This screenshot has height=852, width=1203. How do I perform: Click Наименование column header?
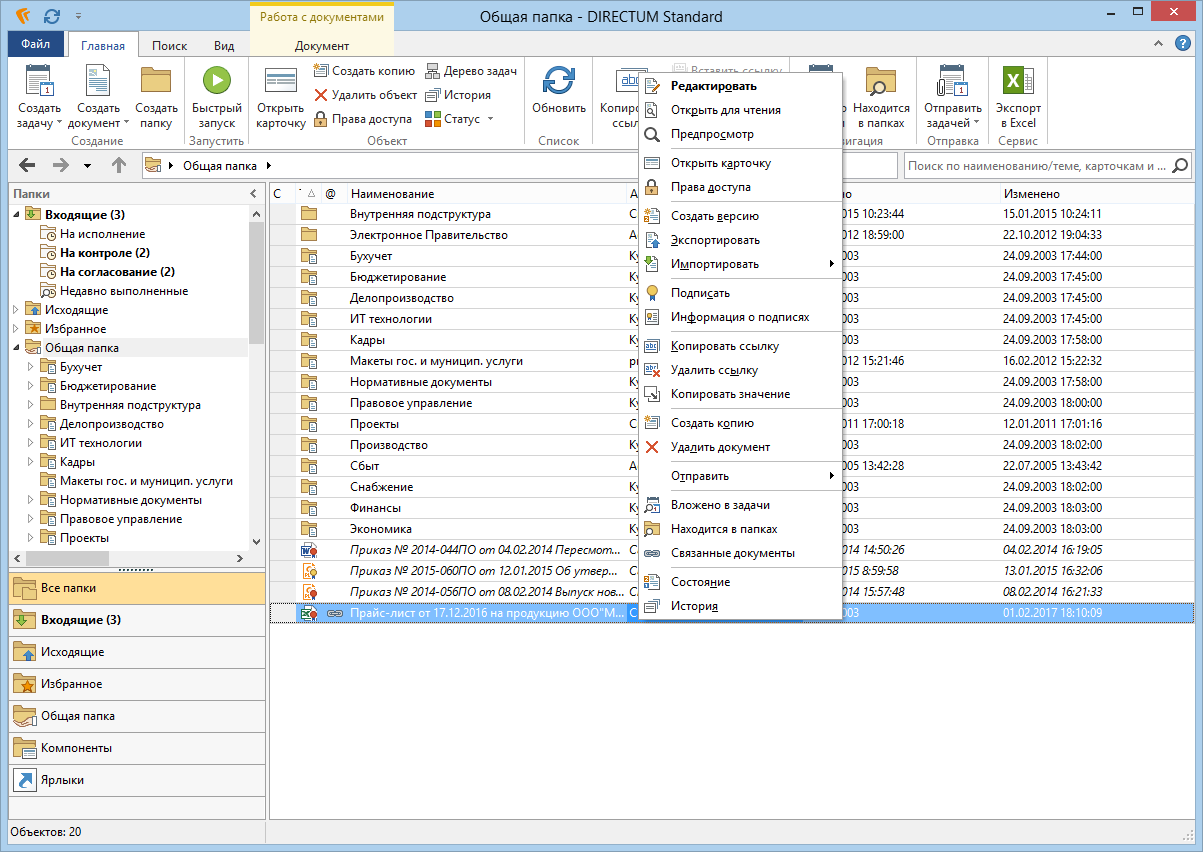pyautogui.click(x=486, y=194)
